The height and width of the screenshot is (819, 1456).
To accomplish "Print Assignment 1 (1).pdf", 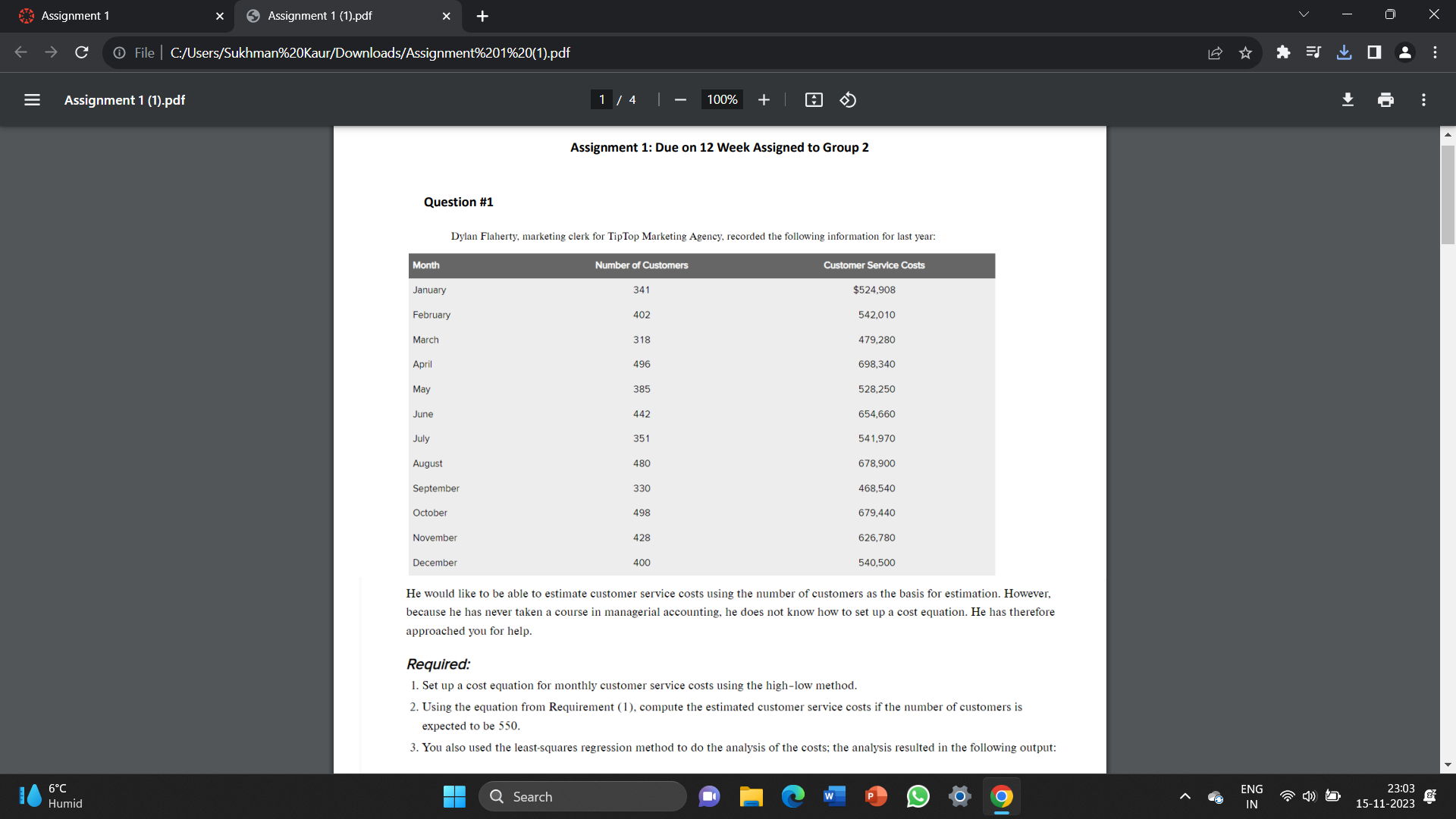I will click(1385, 99).
